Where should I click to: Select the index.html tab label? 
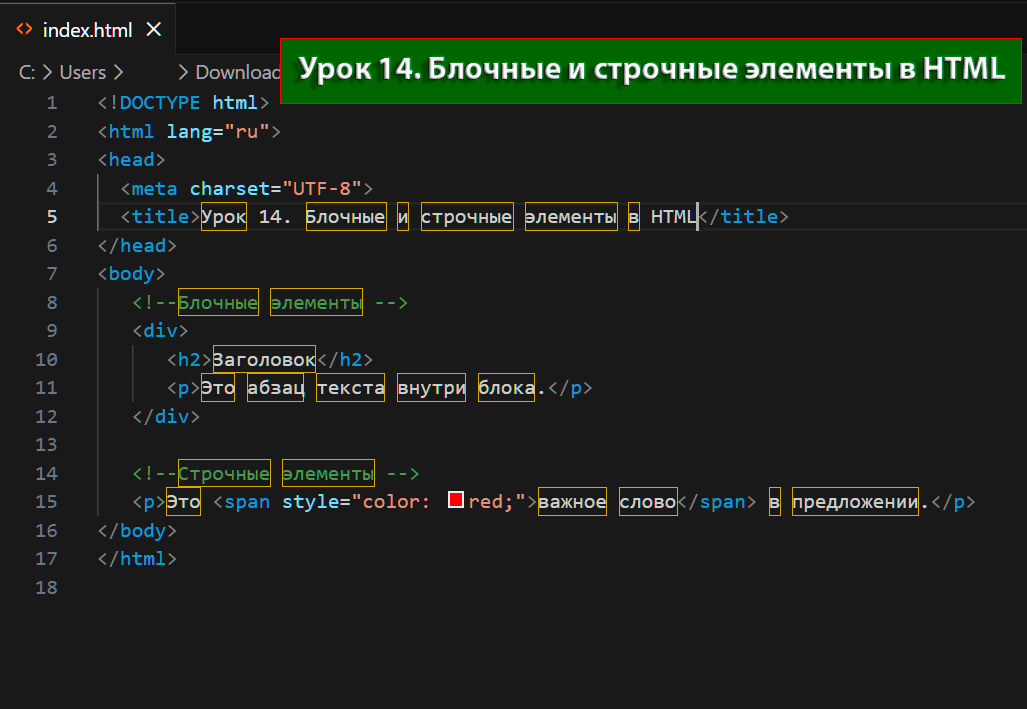(x=87, y=30)
